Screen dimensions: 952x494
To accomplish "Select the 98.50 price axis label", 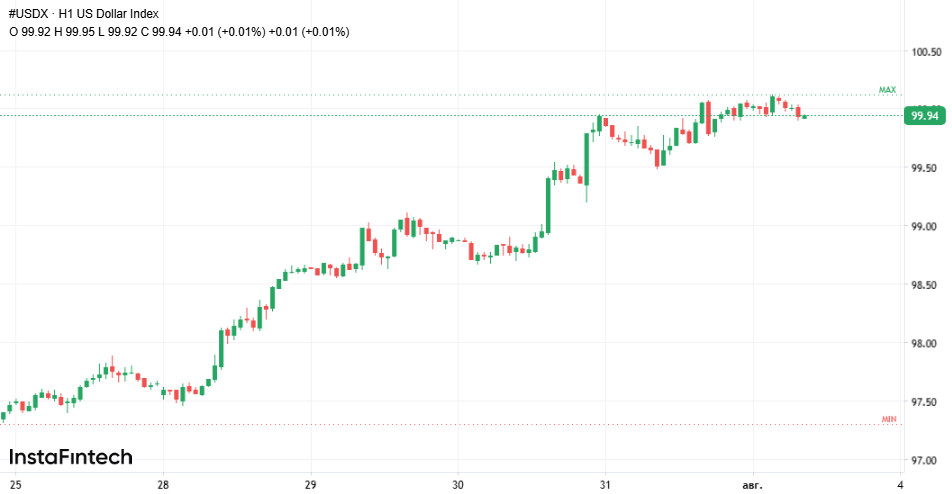I will click(x=924, y=285).
